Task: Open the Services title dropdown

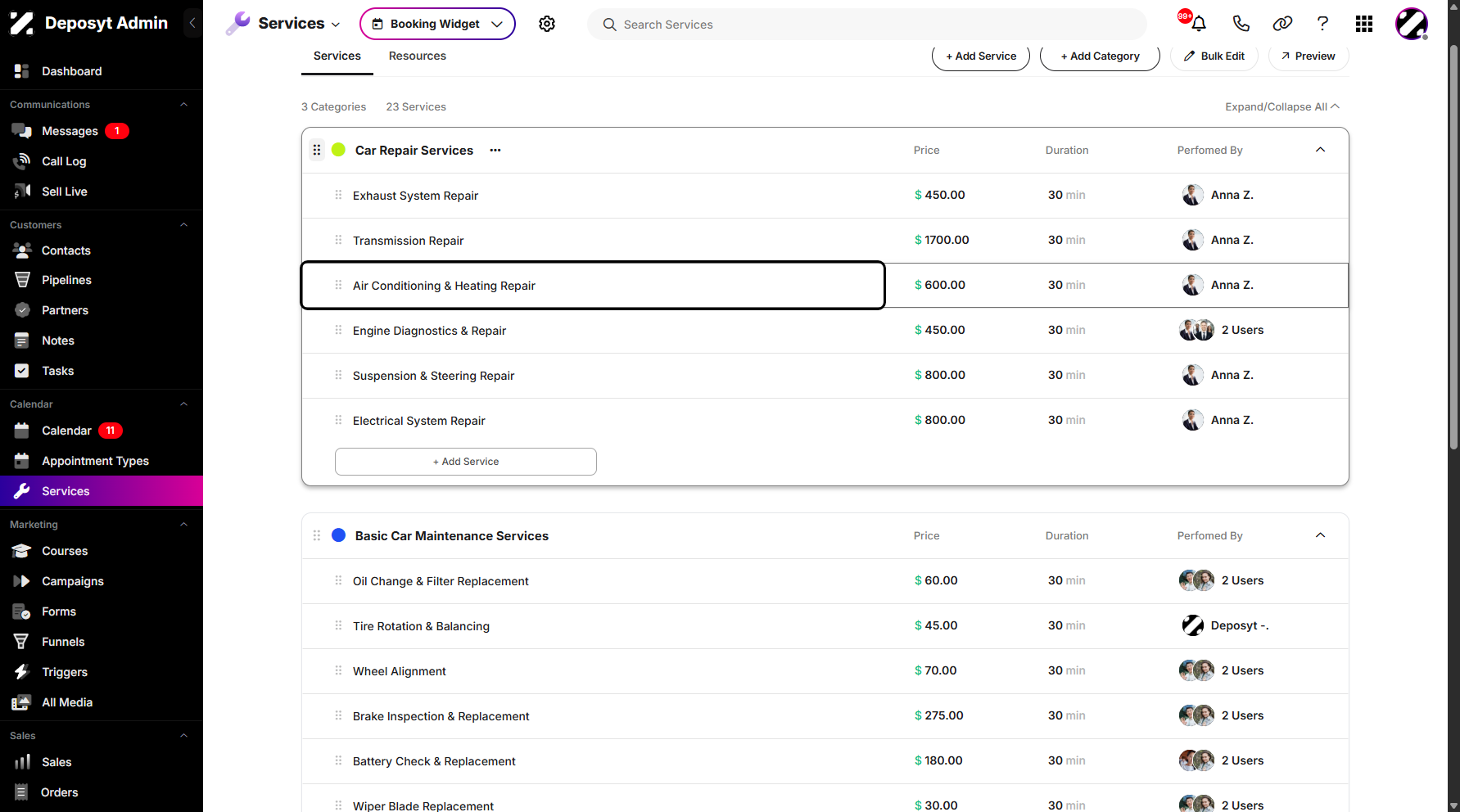Action: pos(298,24)
